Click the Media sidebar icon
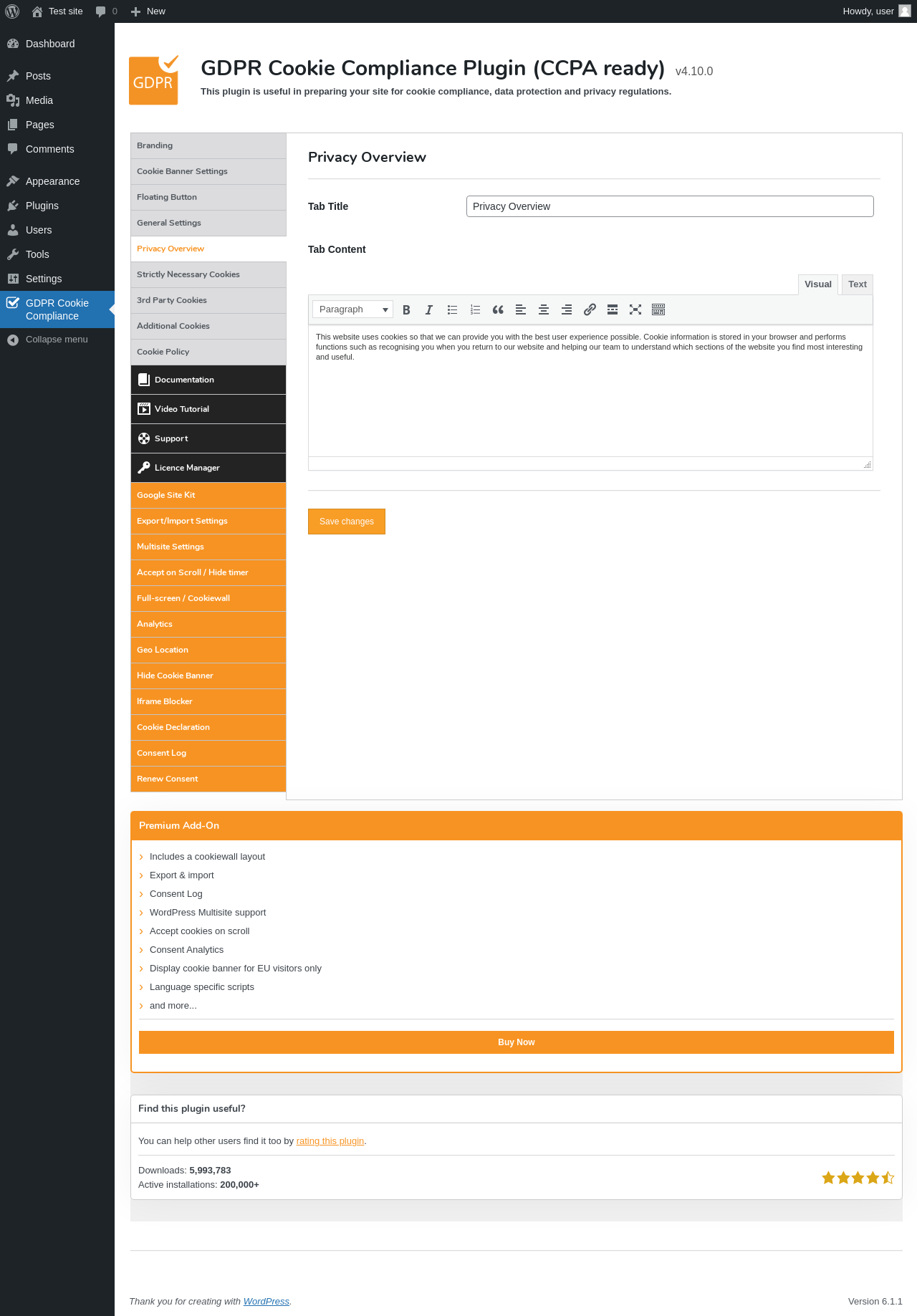This screenshot has width=917, height=1316. (13, 100)
